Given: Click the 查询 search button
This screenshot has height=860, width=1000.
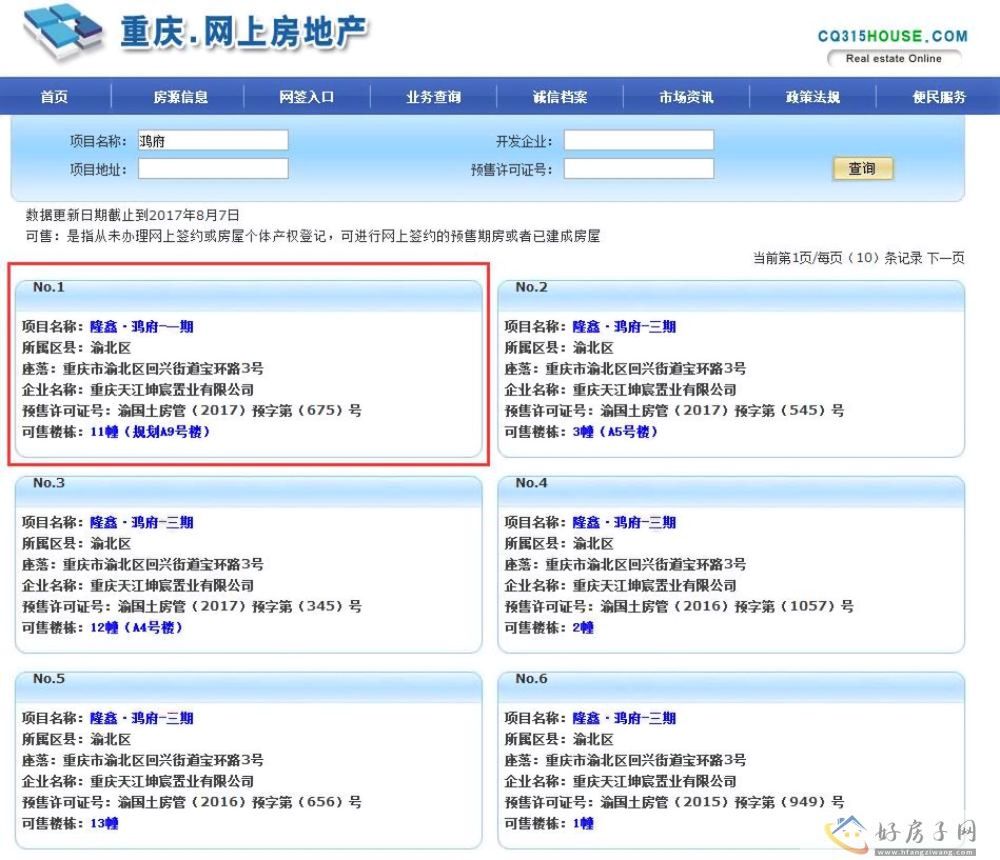Looking at the screenshot, I should click(x=862, y=168).
